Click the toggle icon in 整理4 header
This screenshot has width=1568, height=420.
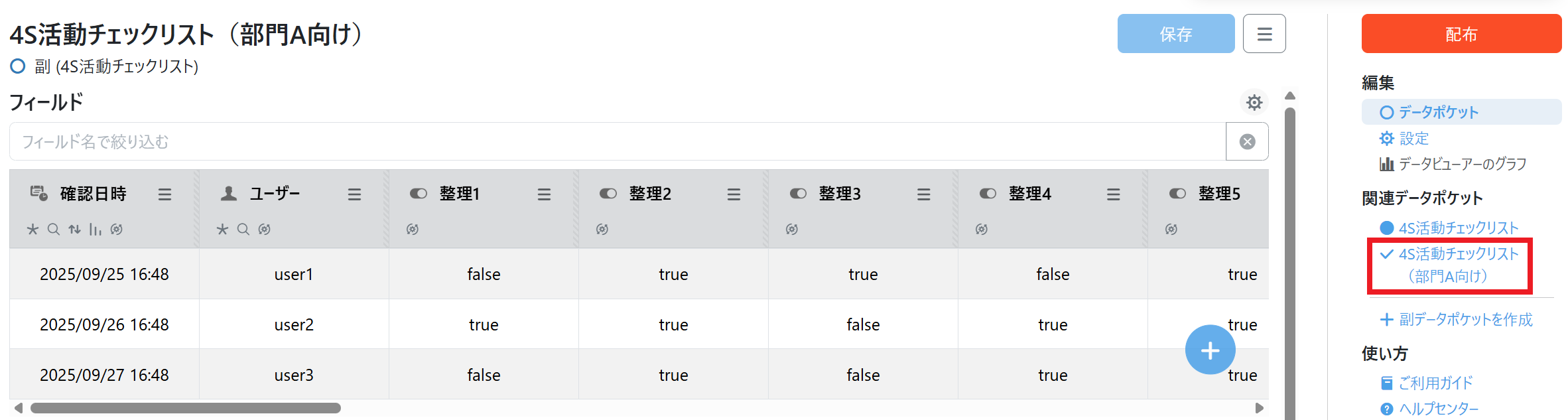[x=987, y=194]
